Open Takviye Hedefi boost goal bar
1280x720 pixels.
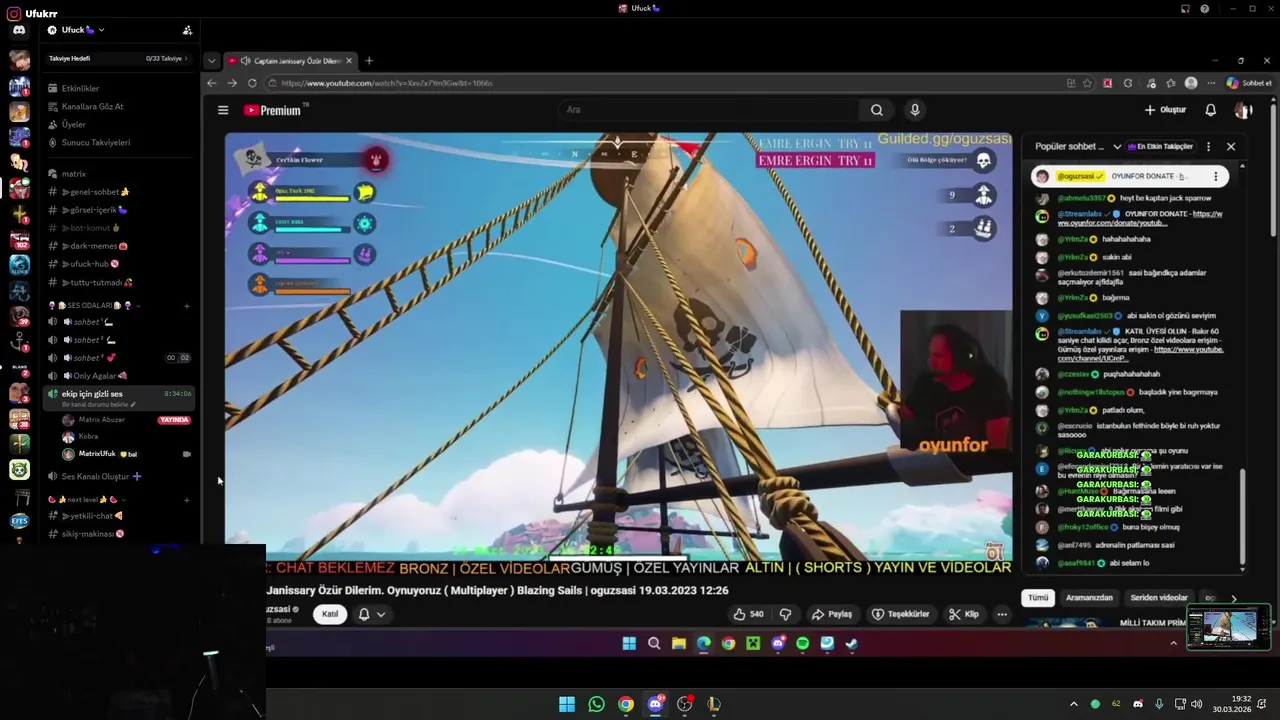coord(118,58)
